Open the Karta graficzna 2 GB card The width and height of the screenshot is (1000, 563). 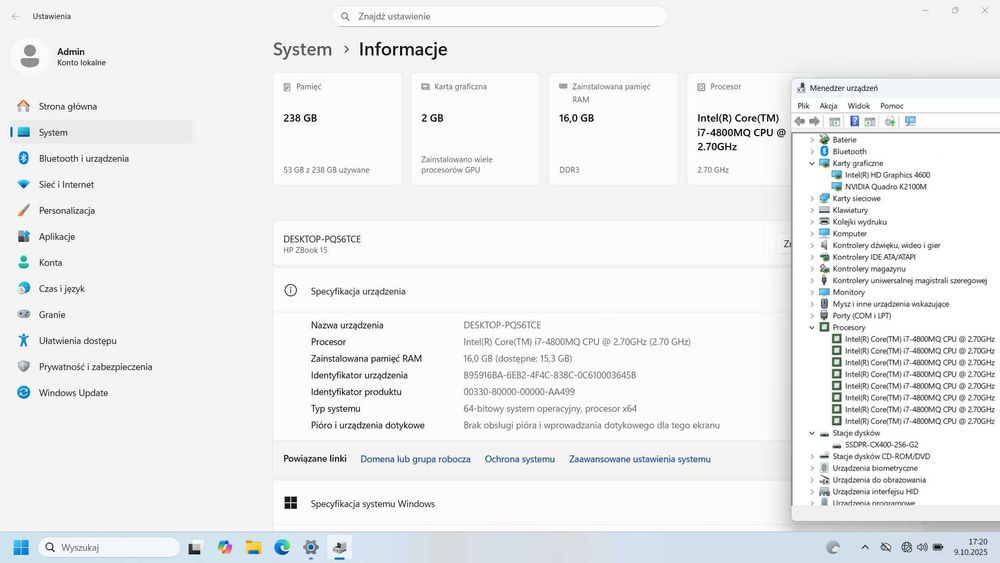click(x=475, y=129)
